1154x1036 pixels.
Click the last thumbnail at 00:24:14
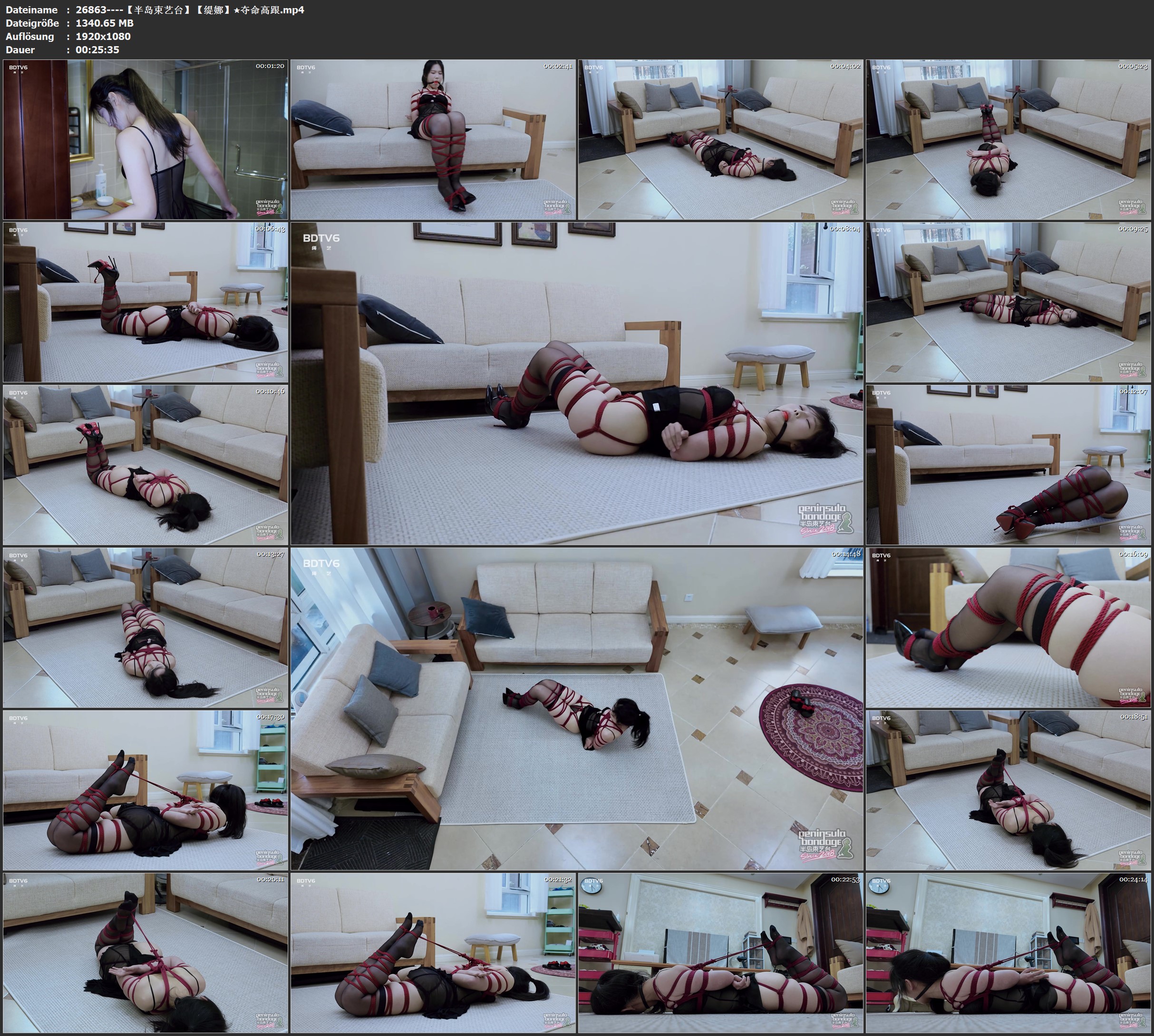pos(1009,953)
